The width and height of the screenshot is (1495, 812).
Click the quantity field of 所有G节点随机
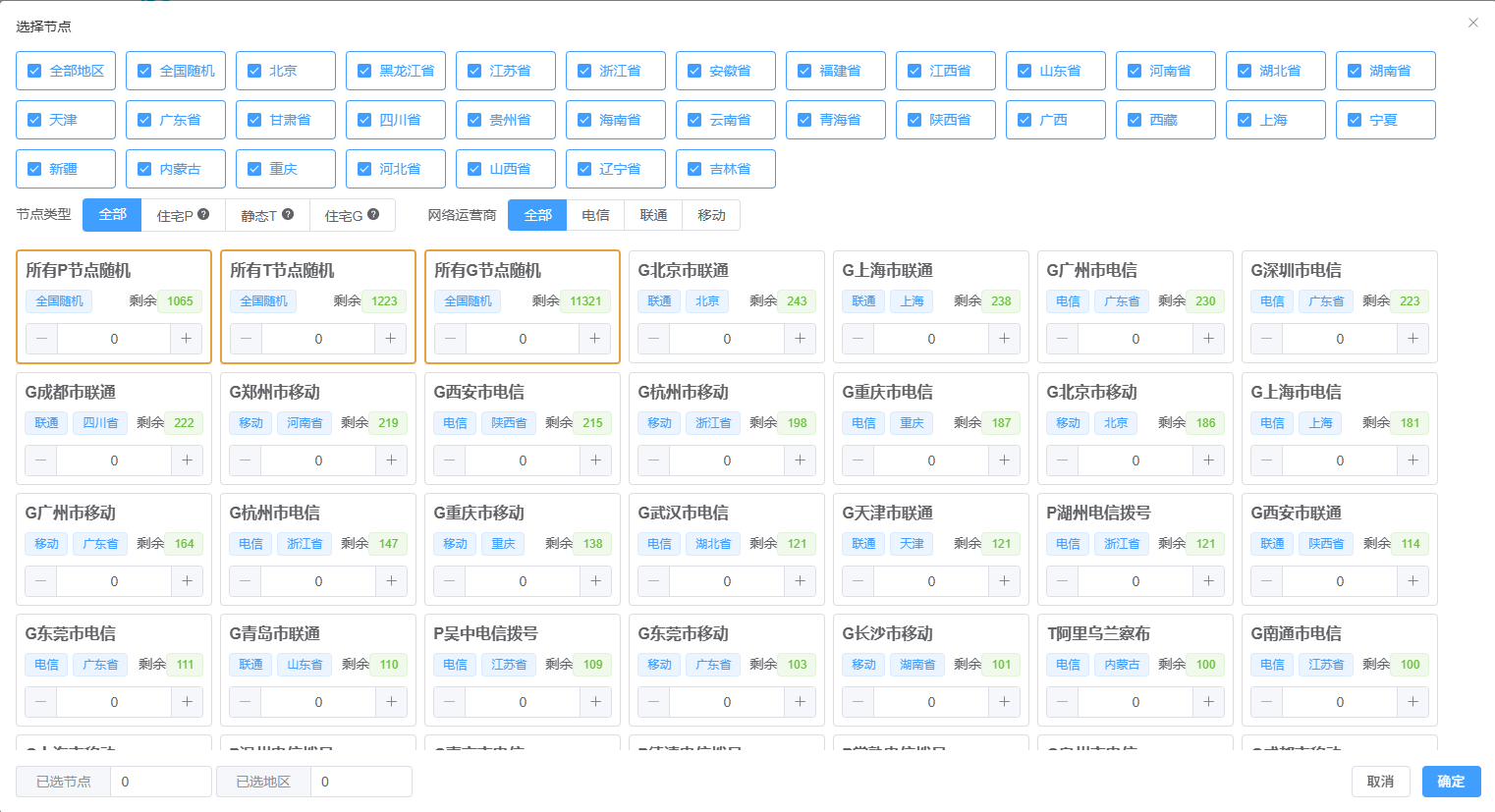coord(523,339)
